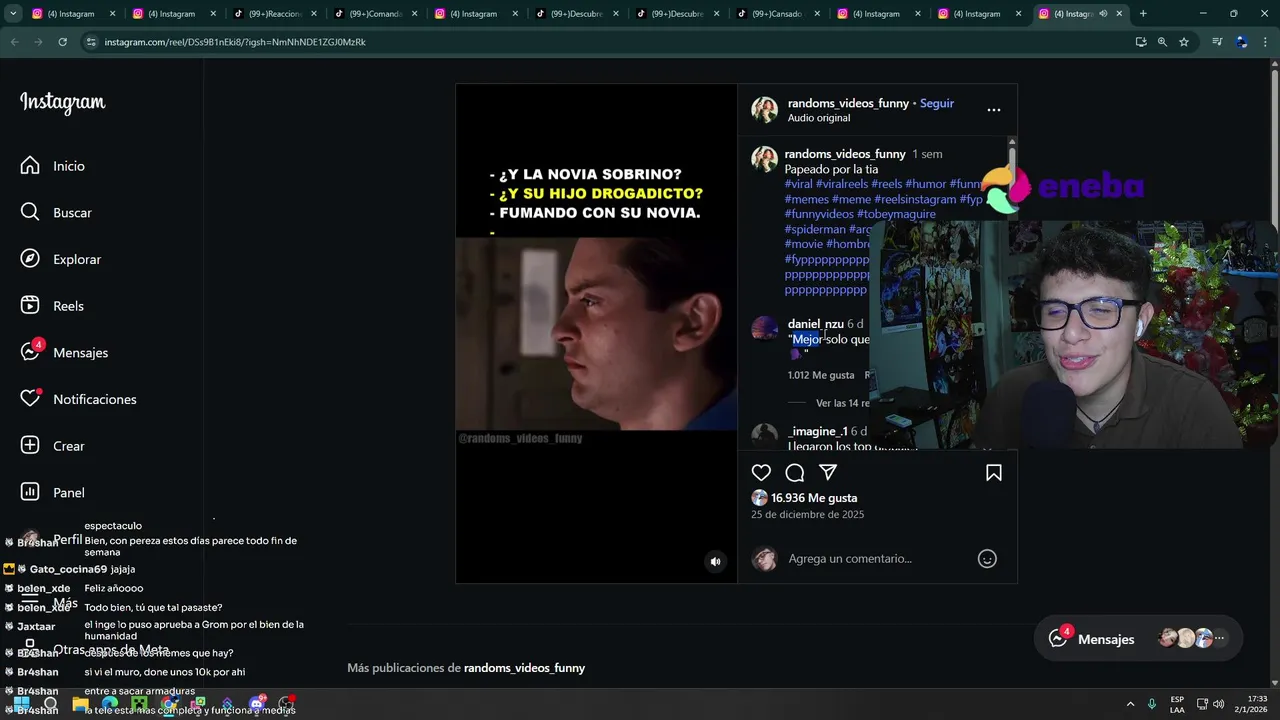Expand the floating Mensajes options dots
Viewport: 1280px width, 720px height.
tap(1219, 638)
